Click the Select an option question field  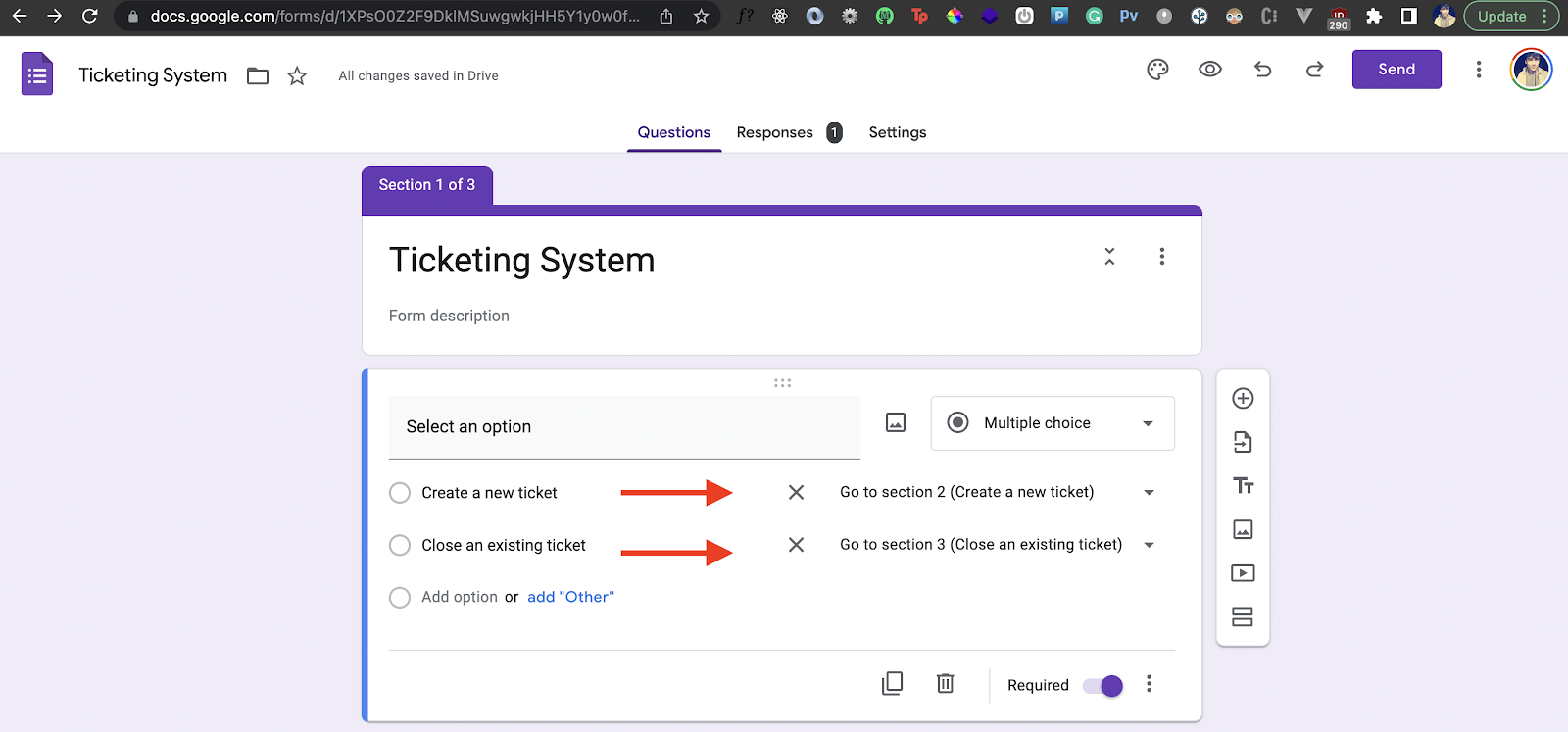pos(624,427)
